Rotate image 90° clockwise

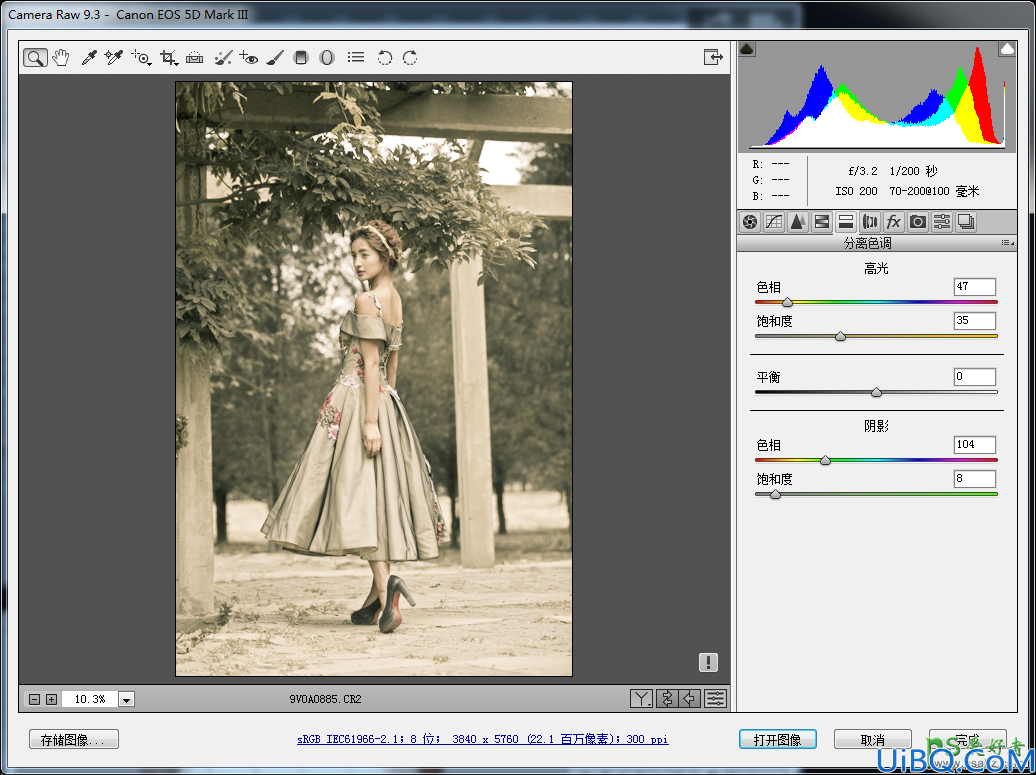pyautogui.click(x=410, y=57)
